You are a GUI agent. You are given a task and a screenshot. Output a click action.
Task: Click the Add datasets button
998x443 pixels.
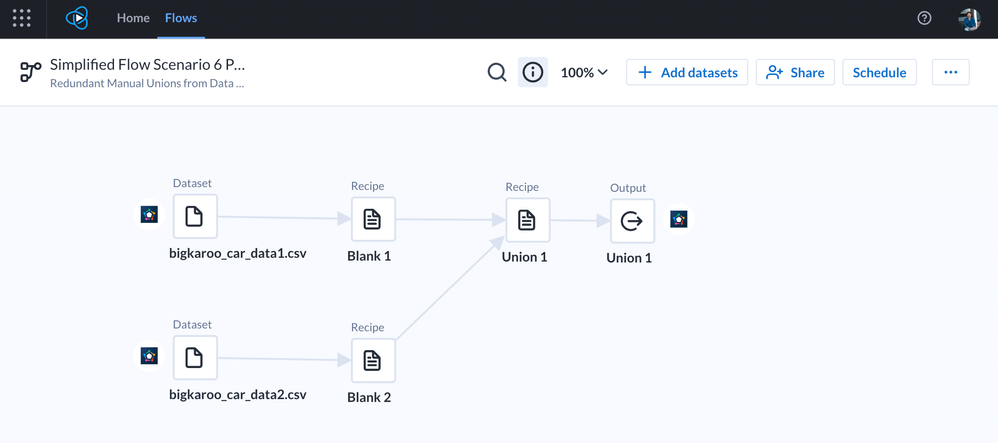point(687,72)
